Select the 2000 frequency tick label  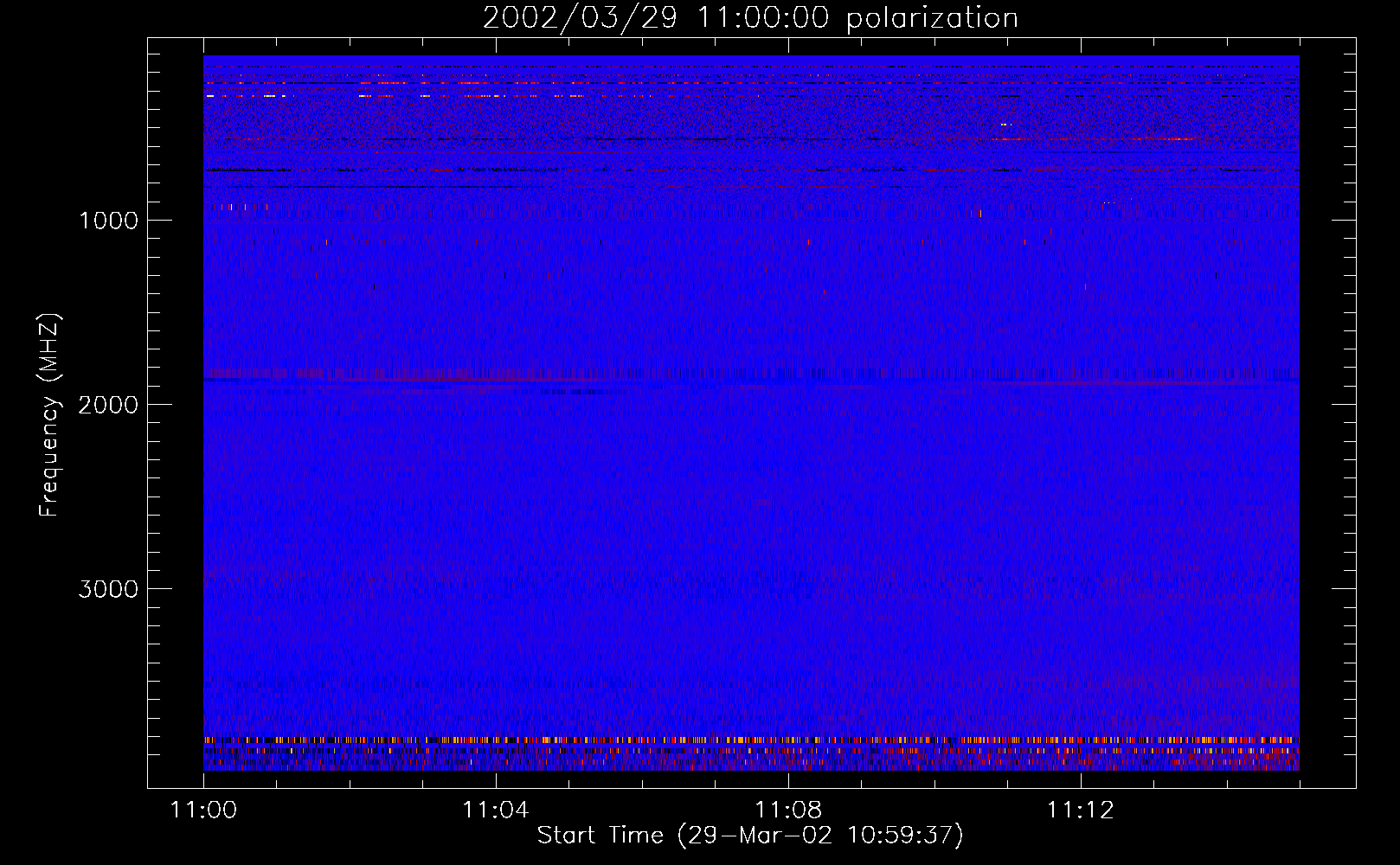tap(108, 405)
